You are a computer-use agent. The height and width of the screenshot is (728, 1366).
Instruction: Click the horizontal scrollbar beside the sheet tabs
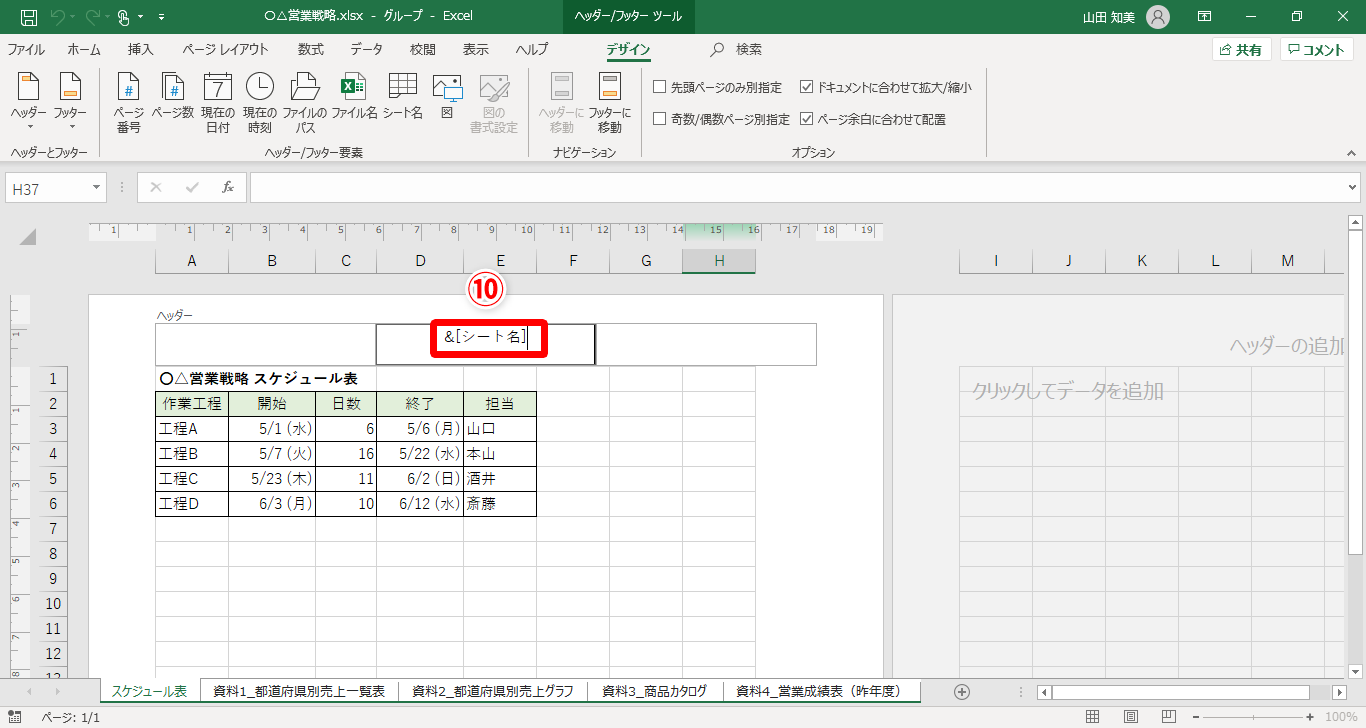1180,692
